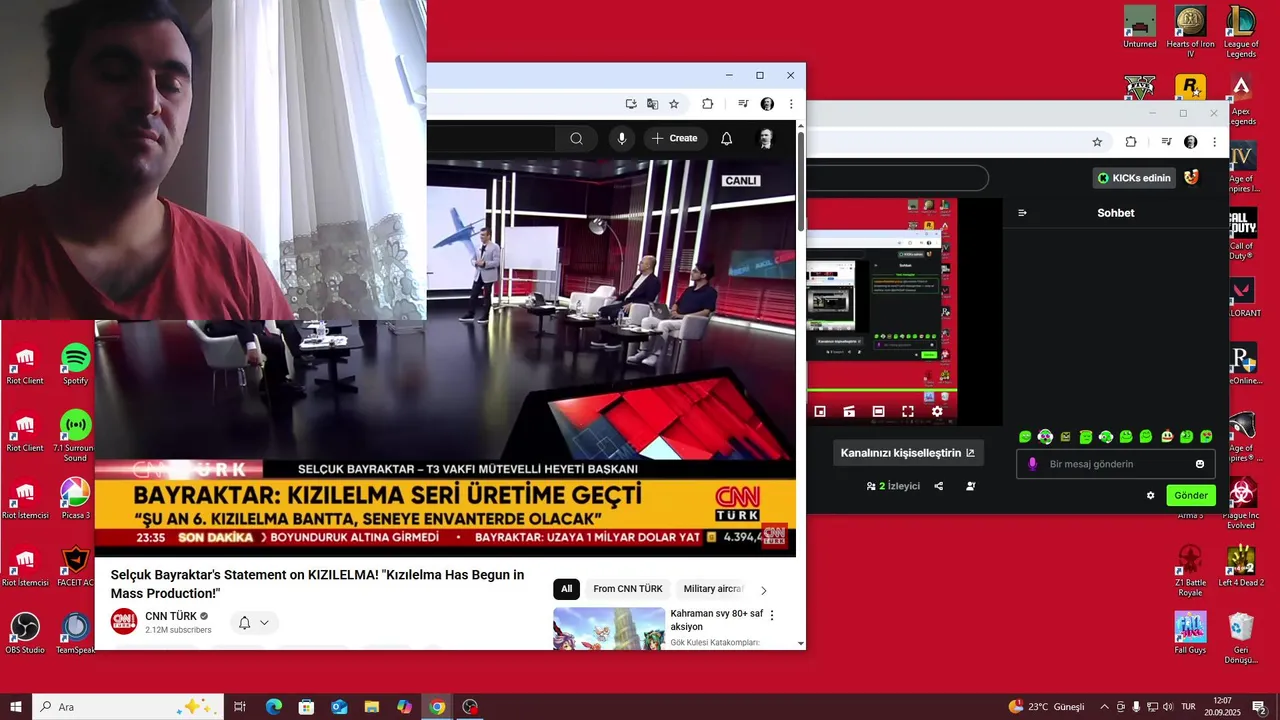Toggle the CNN TÜRK subscription notification bell
1280x720 pixels.
coord(244,623)
